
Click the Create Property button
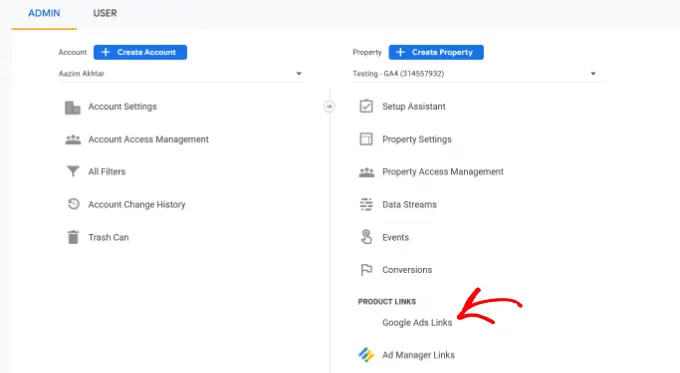436,52
